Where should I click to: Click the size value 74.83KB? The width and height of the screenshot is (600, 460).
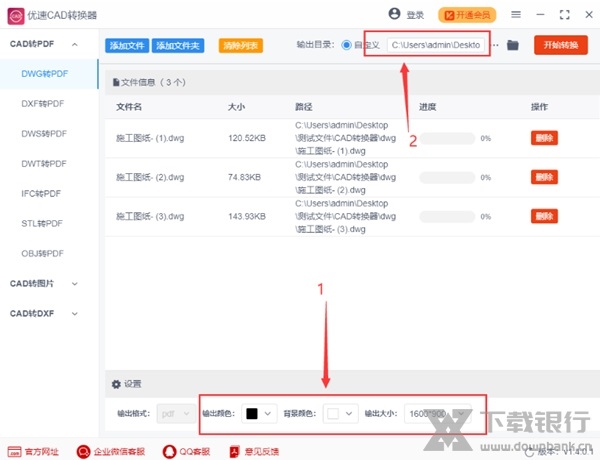coord(245,177)
